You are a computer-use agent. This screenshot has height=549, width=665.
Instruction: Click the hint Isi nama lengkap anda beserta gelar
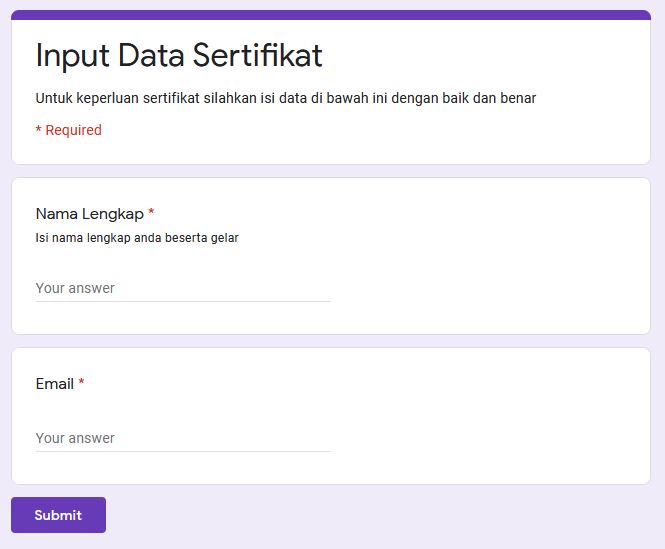[137, 238]
